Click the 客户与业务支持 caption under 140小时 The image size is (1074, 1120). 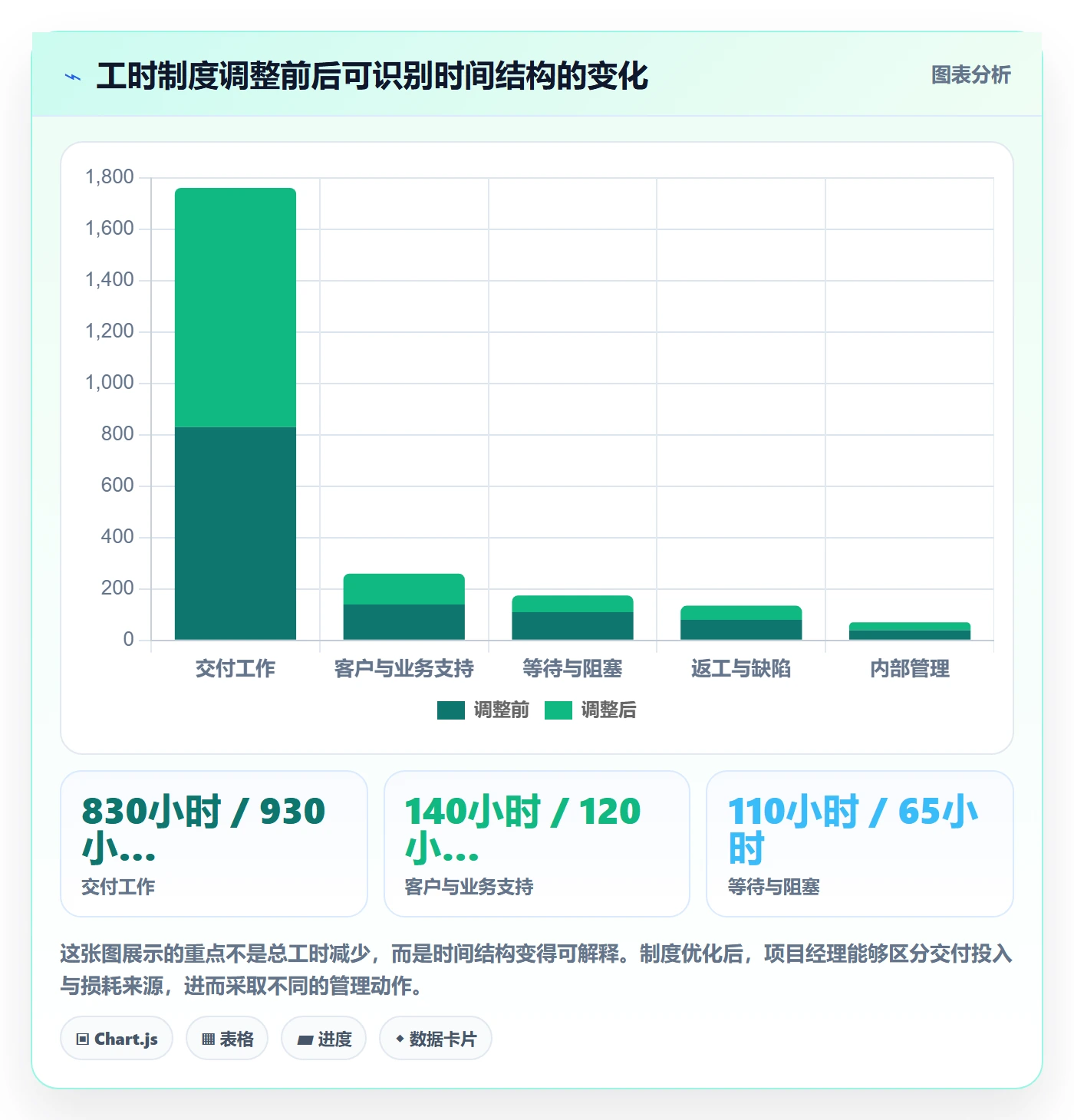[x=469, y=887]
